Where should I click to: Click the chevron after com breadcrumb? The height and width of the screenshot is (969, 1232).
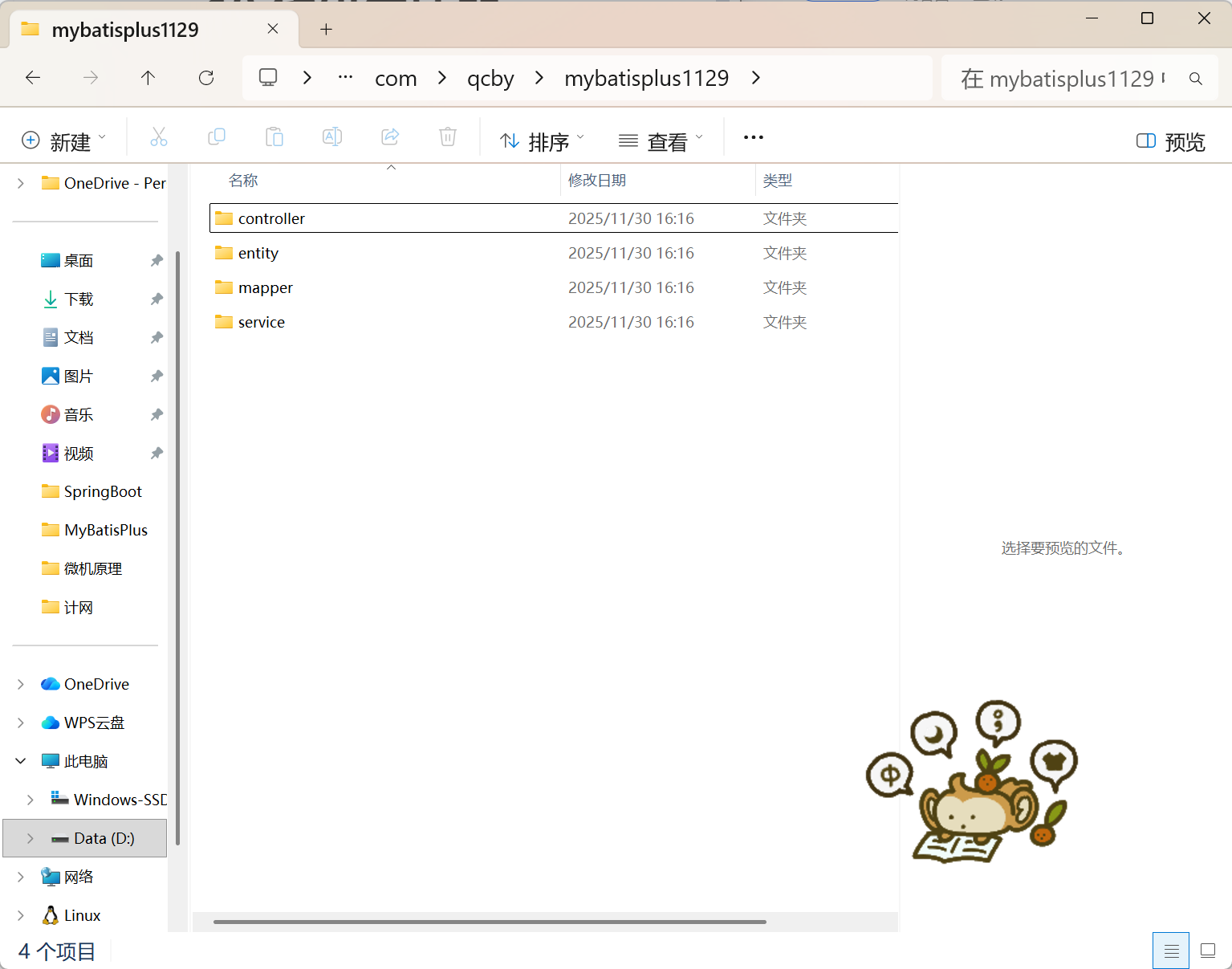click(442, 78)
